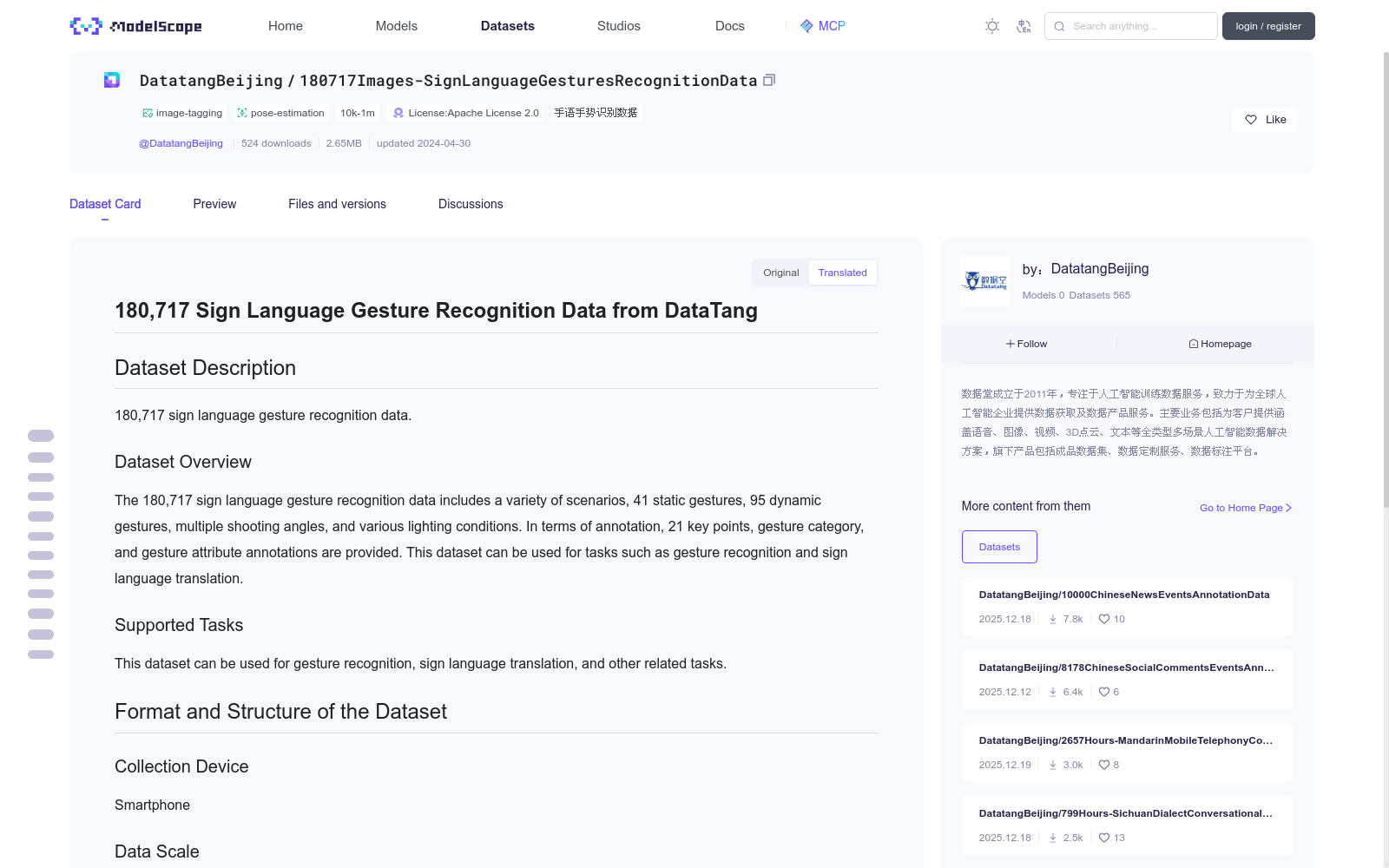1389x868 pixels.
Task: Open the @DatatangBeijing author link
Action: tap(181, 143)
